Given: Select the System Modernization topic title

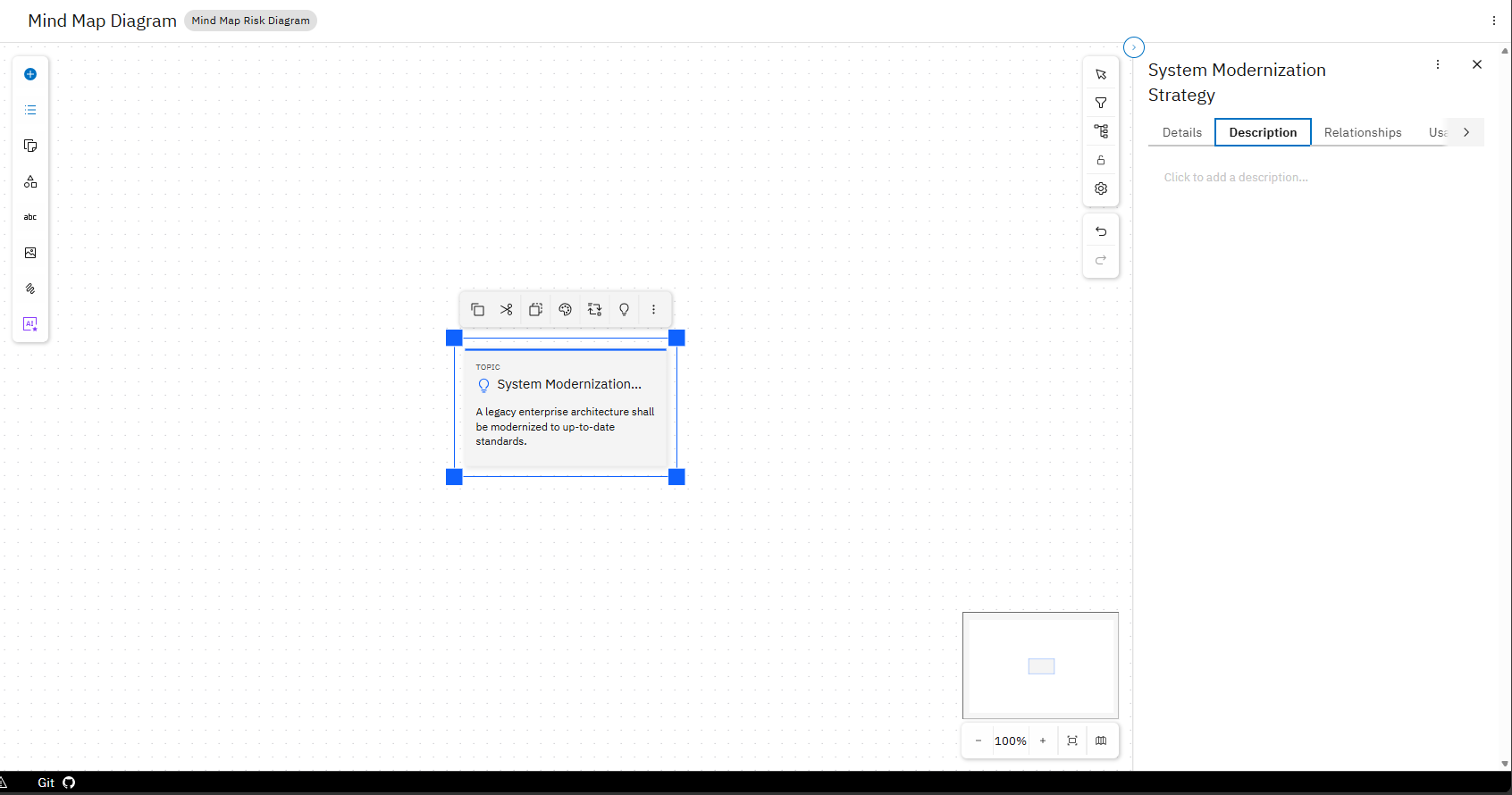Looking at the screenshot, I should 569,384.
